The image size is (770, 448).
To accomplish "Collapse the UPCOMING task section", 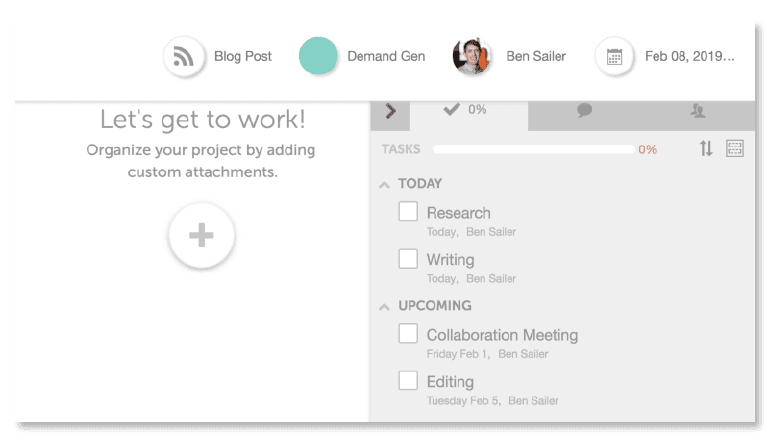I will [x=384, y=306].
